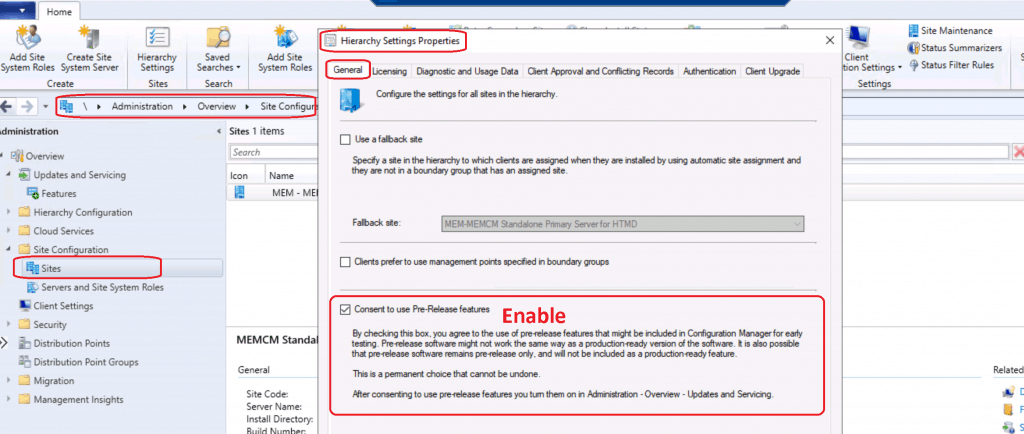
Task: Click Create Site System Server icon
Action: 89,49
